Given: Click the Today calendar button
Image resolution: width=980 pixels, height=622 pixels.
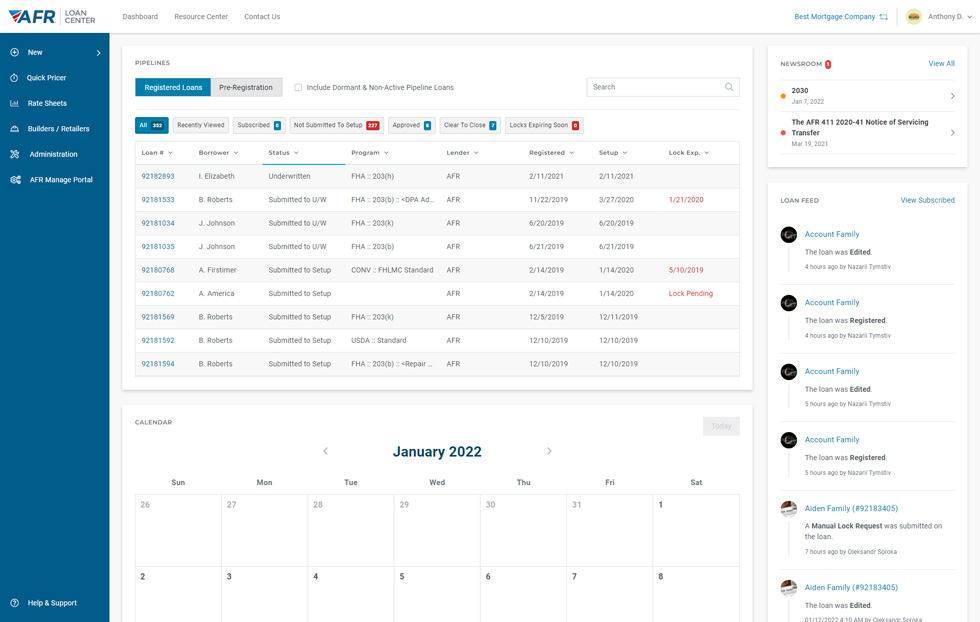Looking at the screenshot, I should coord(721,426).
